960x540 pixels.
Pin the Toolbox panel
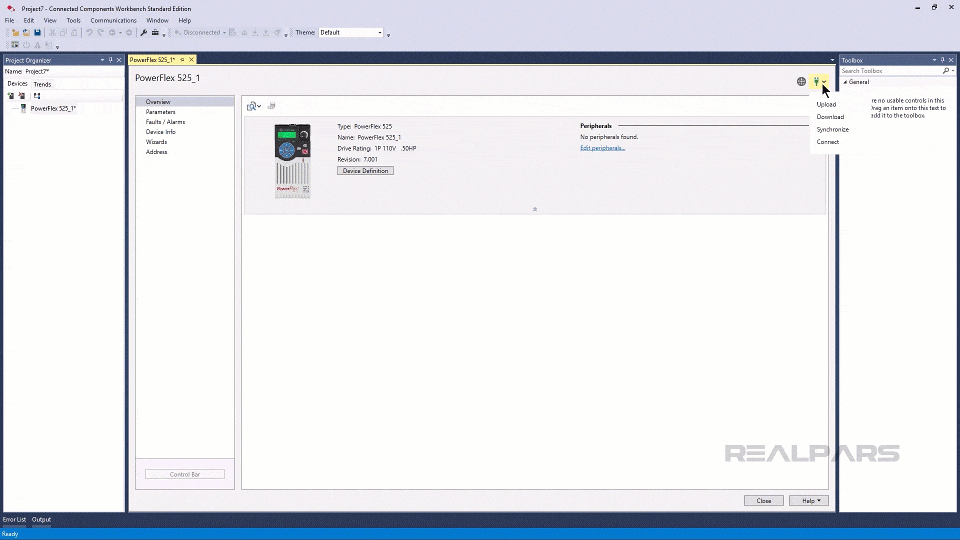942,60
